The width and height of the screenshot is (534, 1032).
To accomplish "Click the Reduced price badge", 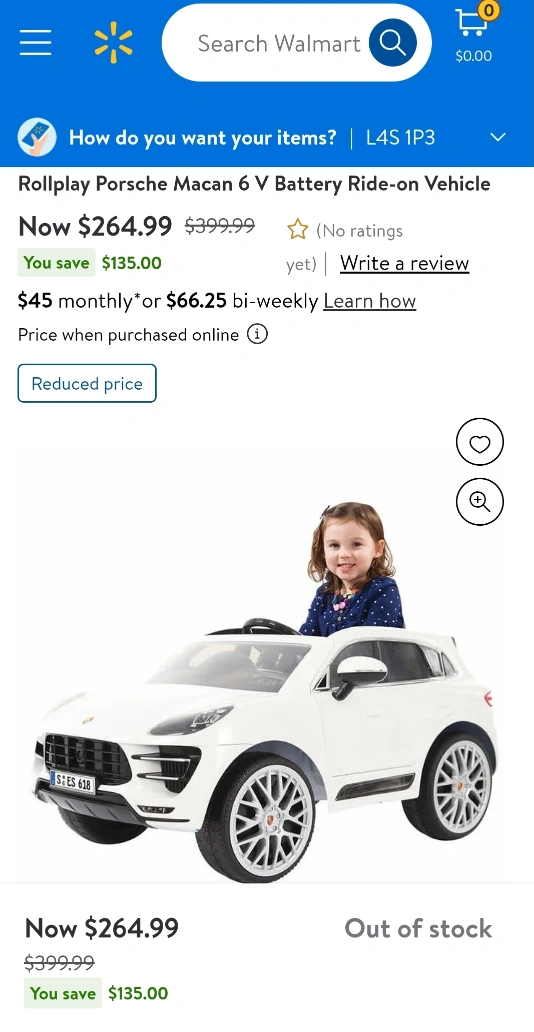I will point(87,383).
